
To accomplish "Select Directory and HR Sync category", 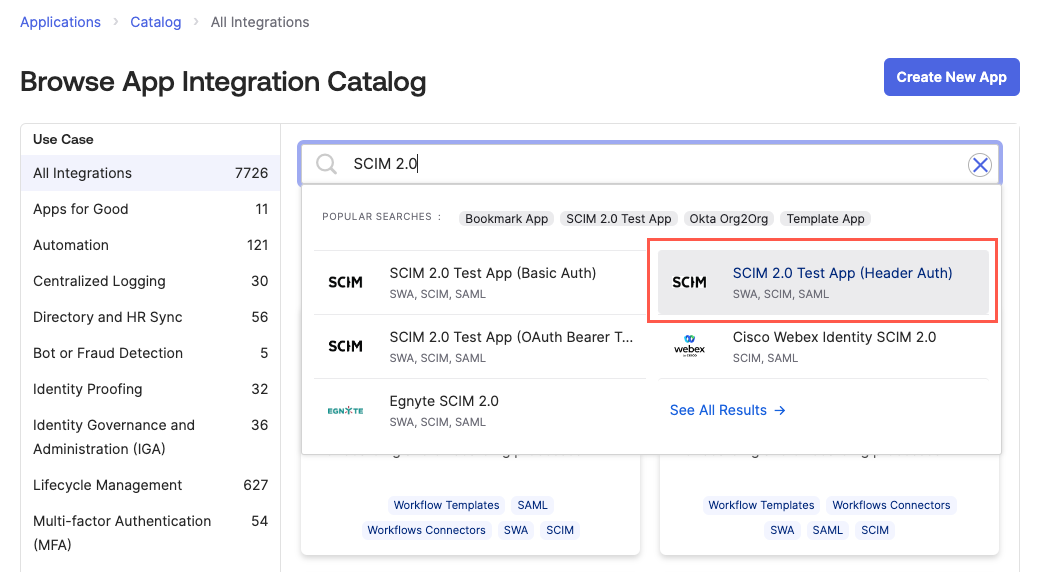I will (108, 317).
